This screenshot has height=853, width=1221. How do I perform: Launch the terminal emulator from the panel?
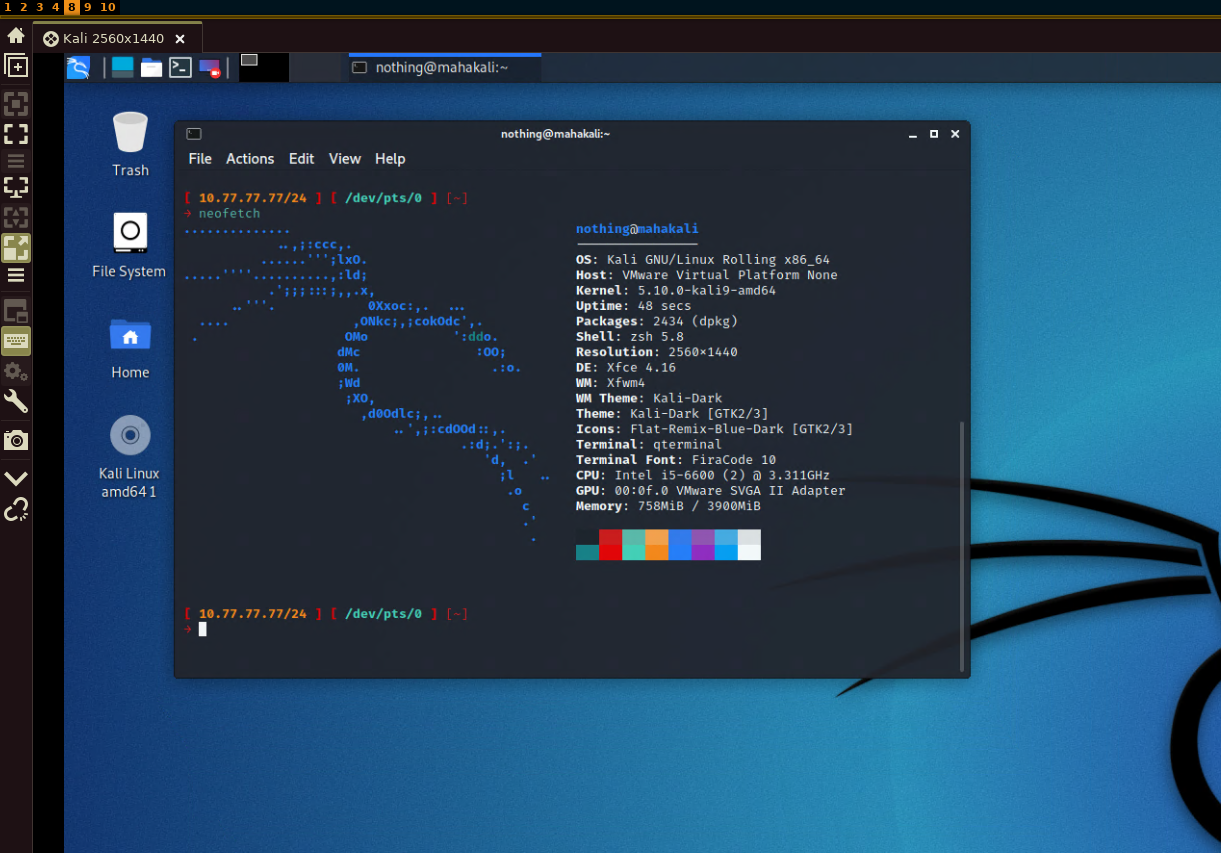click(180, 68)
